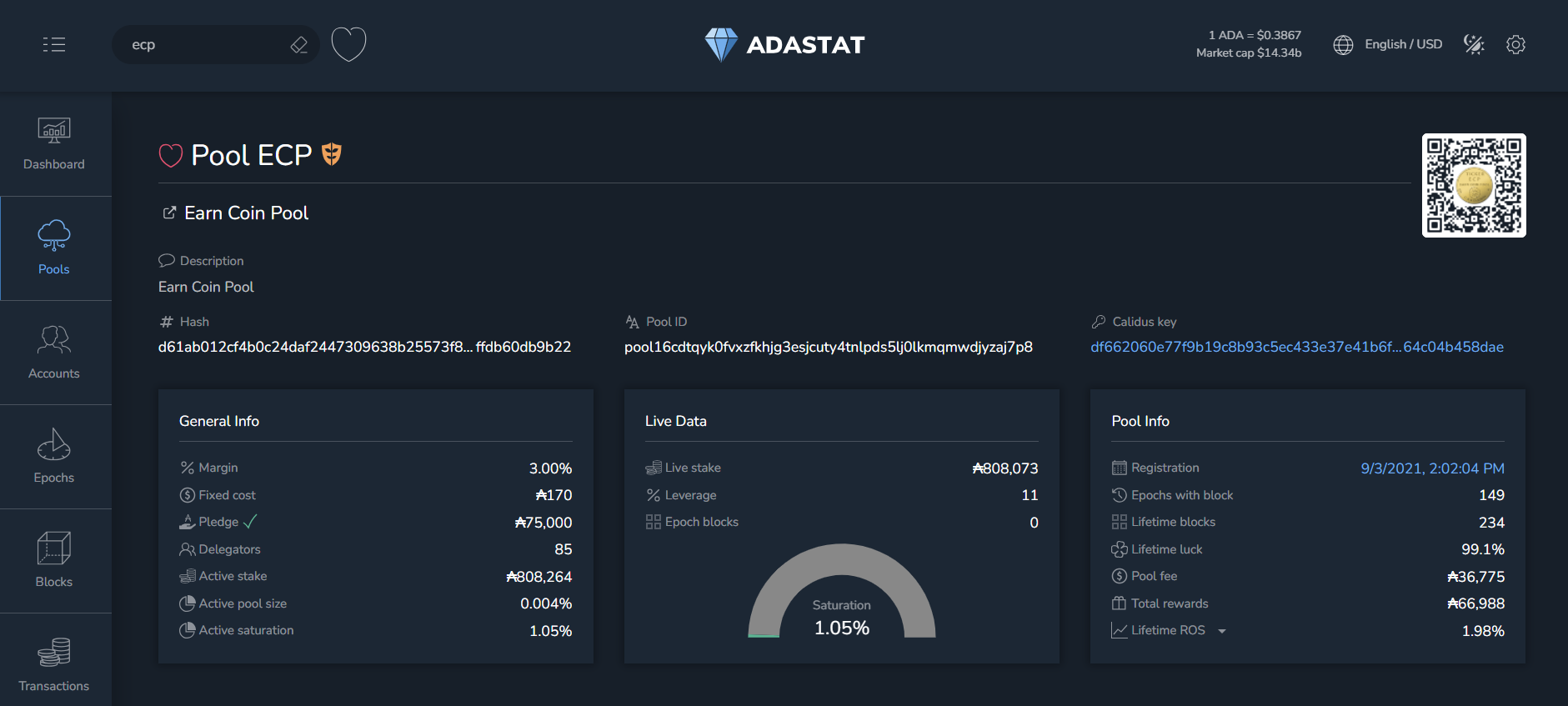Open the registration date 9/3/2021 link
This screenshot has width=1568, height=706.
click(1432, 468)
